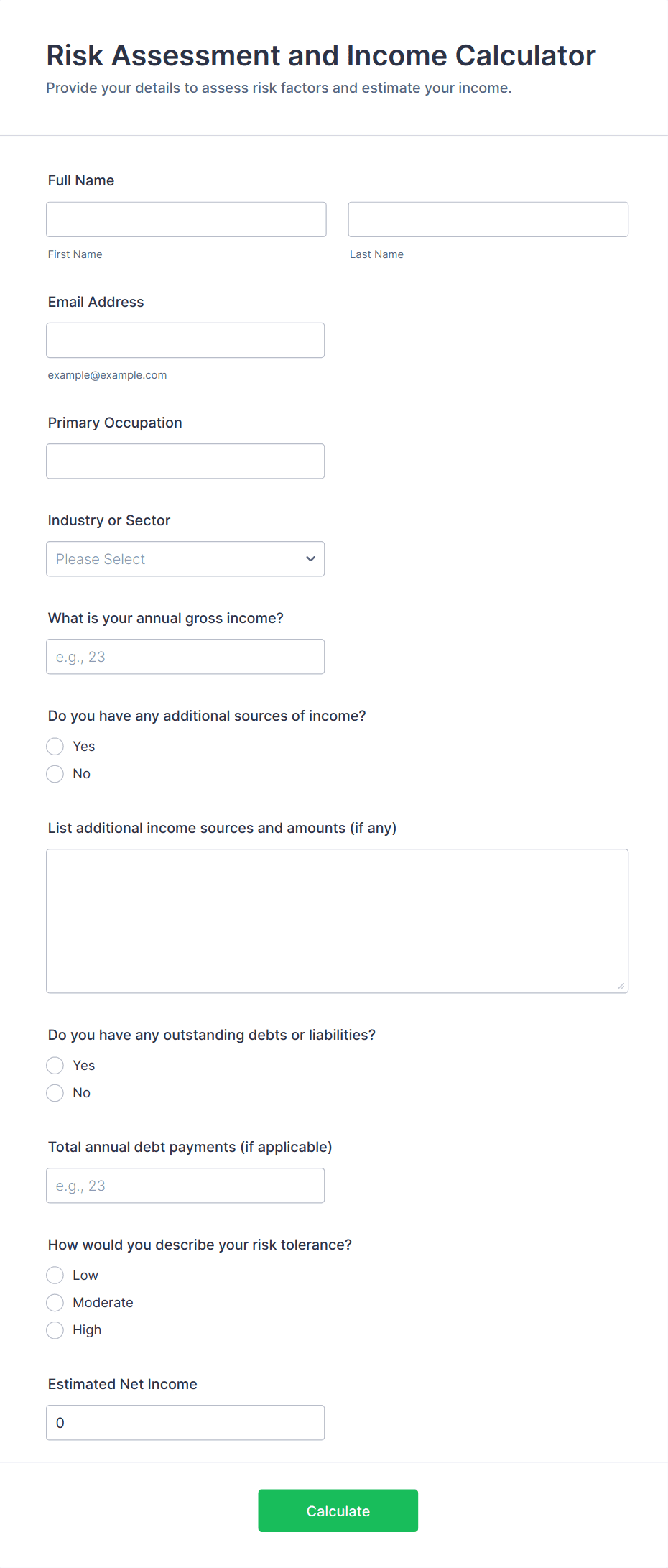Click the textarea resize handle icon
The width and height of the screenshot is (668, 1568).
pyautogui.click(x=621, y=985)
